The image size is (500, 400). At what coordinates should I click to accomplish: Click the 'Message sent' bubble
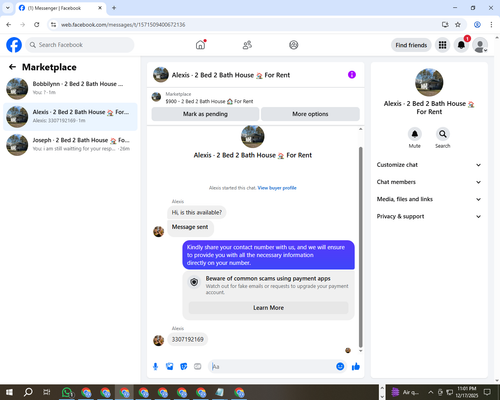[x=190, y=227]
